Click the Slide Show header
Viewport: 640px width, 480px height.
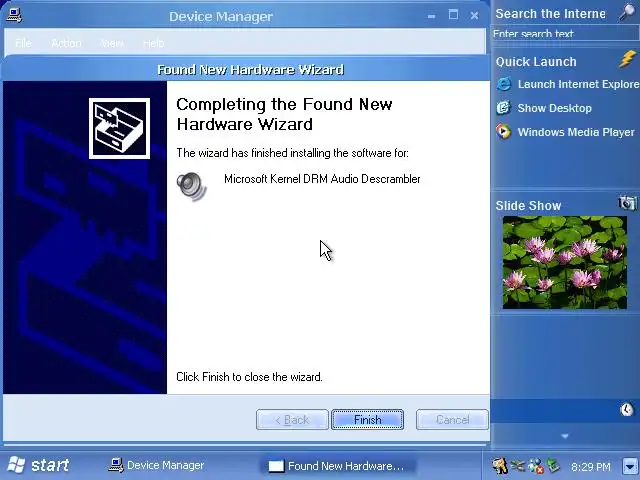coord(528,205)
